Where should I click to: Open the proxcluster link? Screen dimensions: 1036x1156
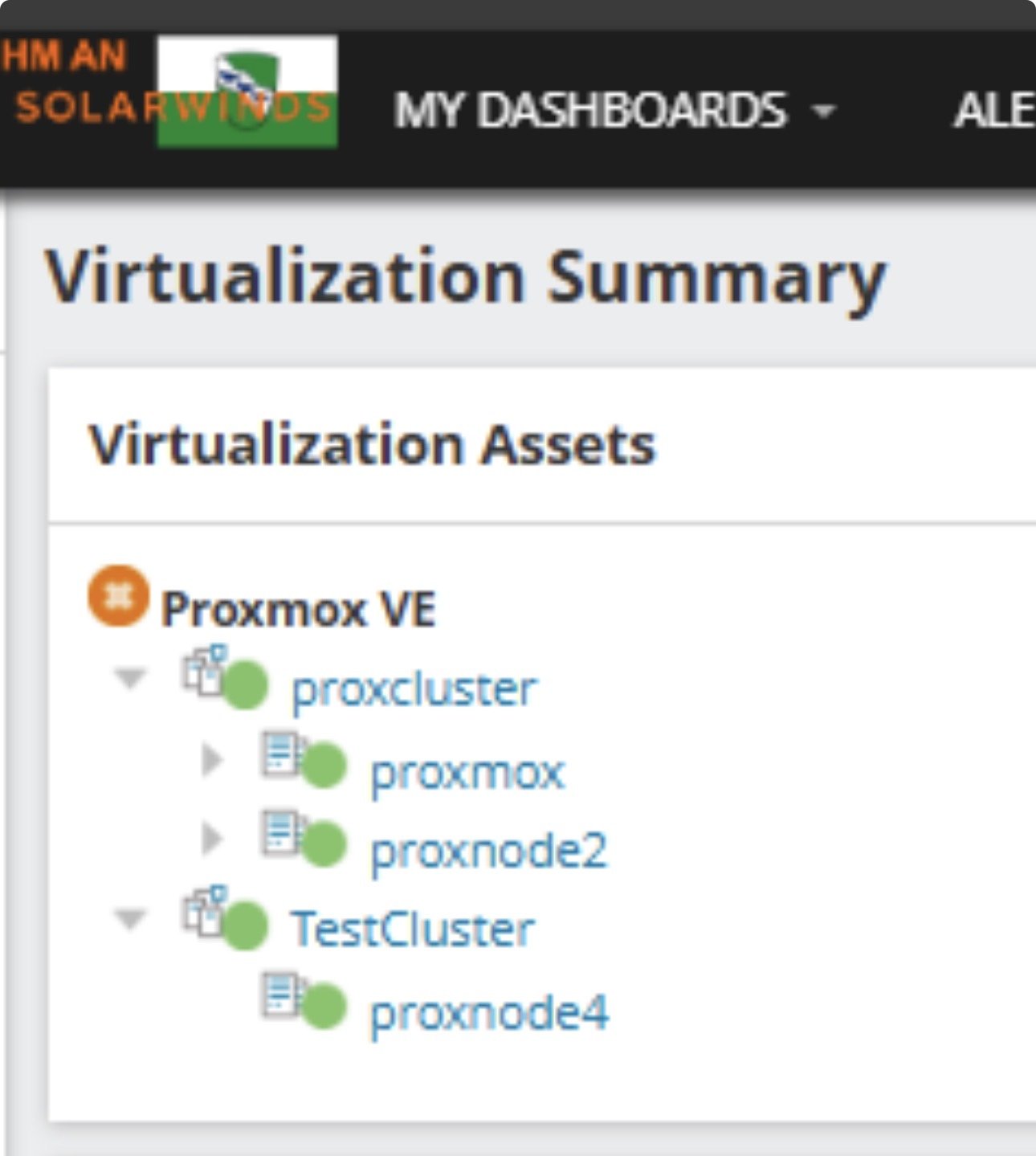(x=414, y=689)
